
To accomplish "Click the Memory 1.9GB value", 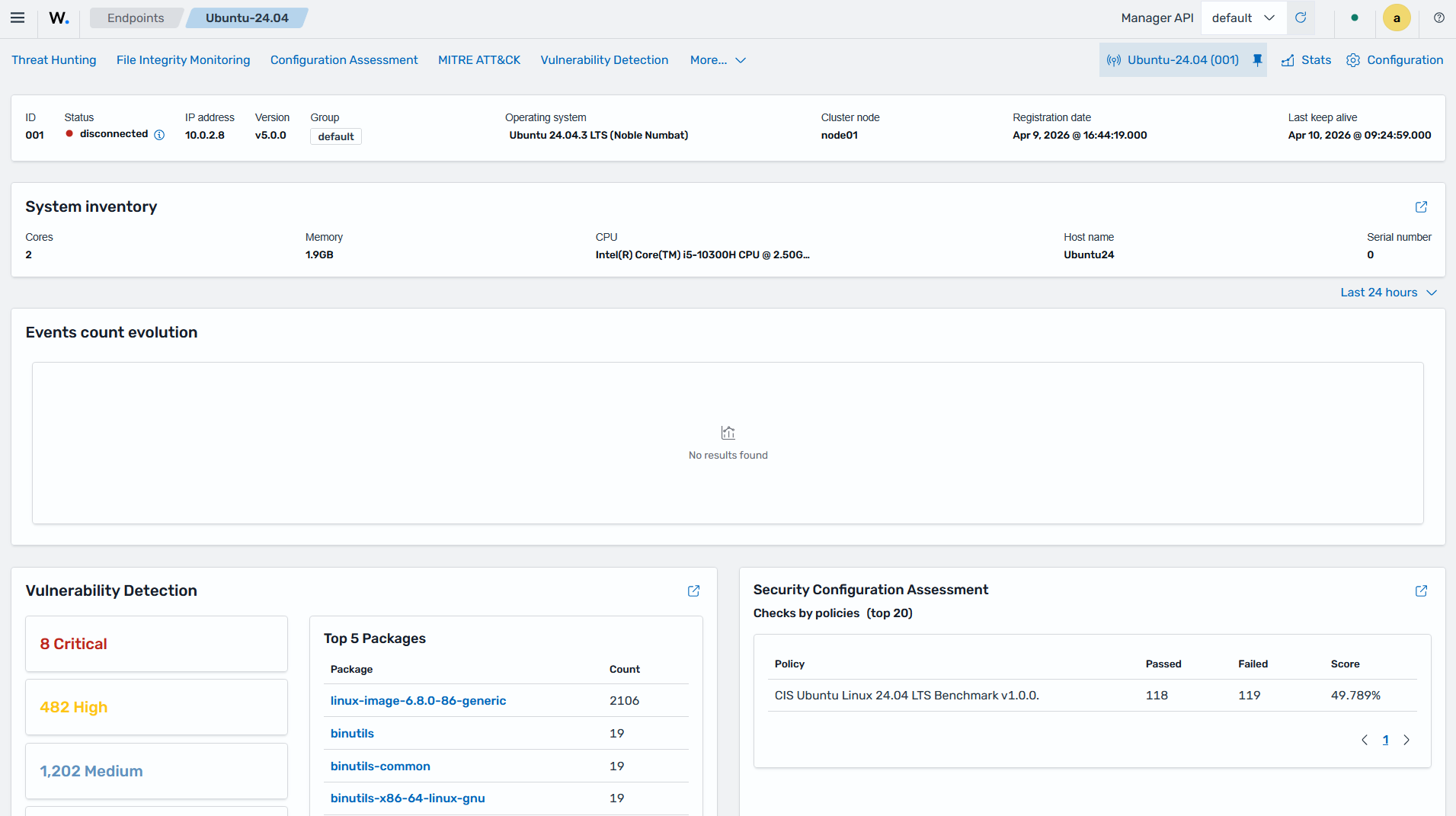I will pos(319,254).
